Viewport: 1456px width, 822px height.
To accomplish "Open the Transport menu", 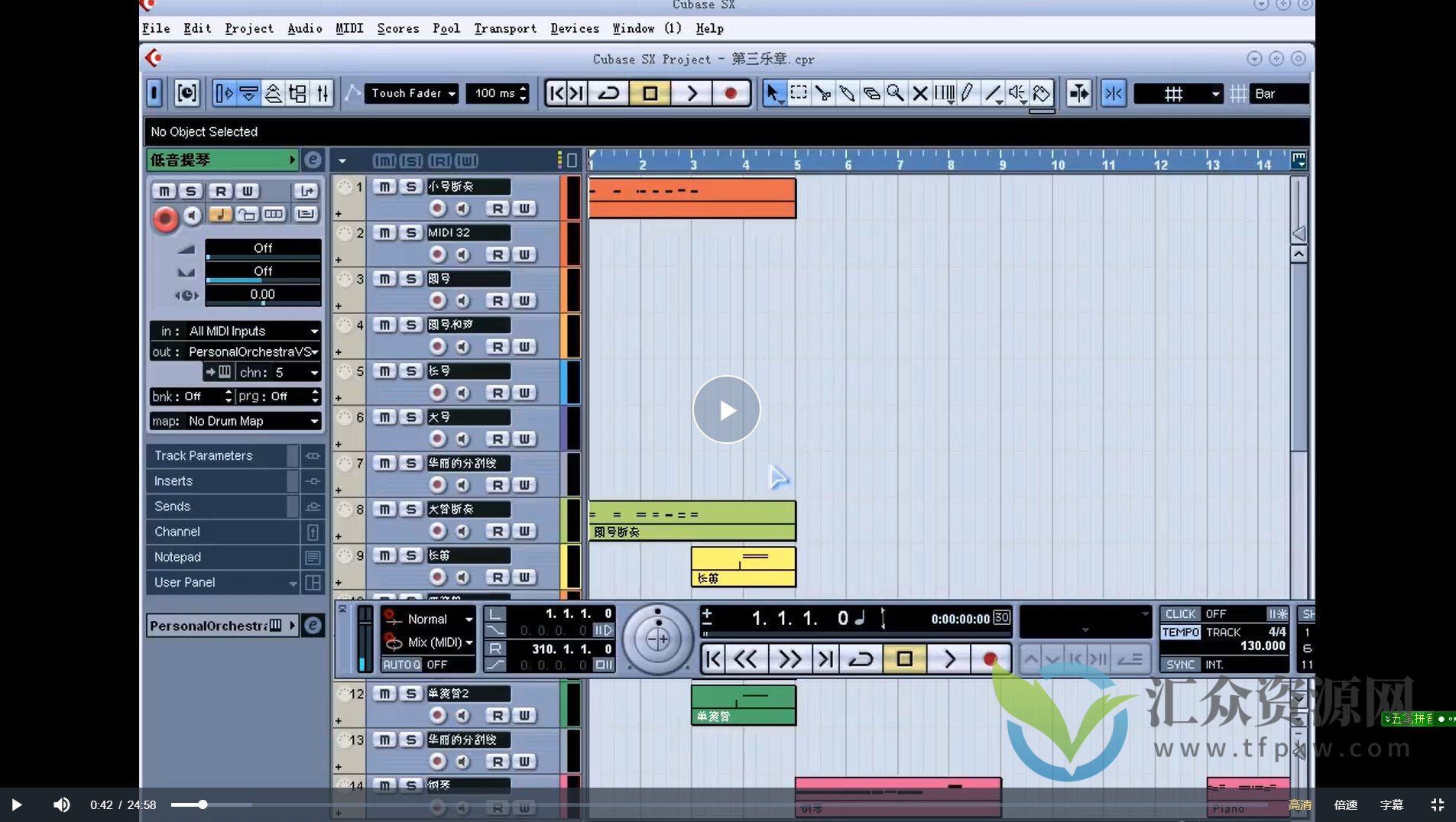I will pyautogui.click(x=504, y=28).
